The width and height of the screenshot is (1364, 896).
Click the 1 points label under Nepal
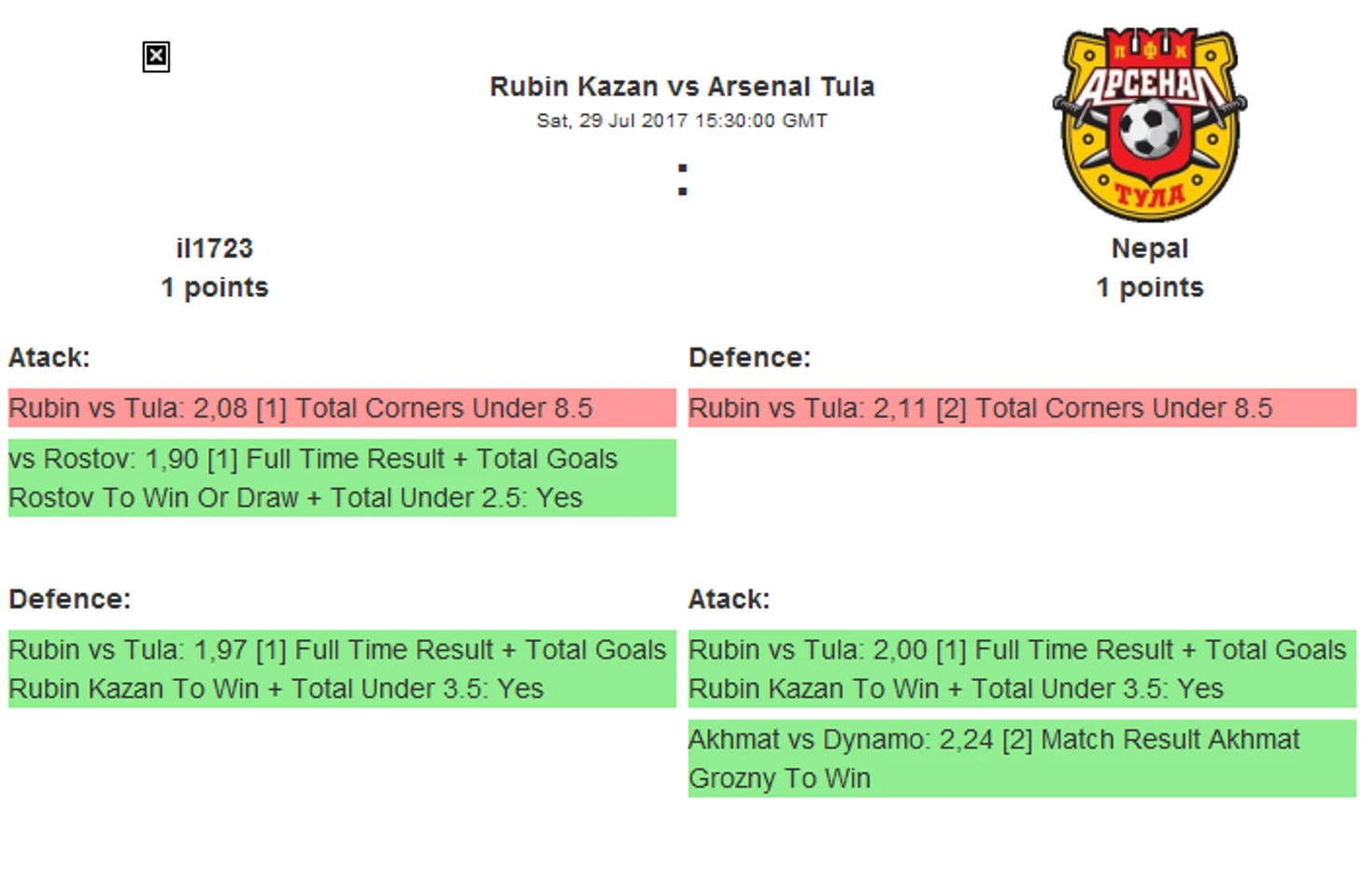tap(1149, 288)
